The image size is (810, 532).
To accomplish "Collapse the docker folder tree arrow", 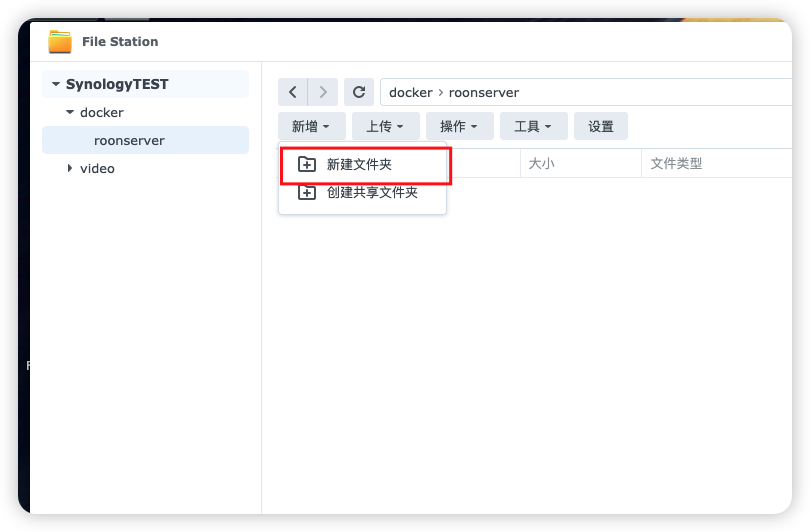I will coord(70,113).
